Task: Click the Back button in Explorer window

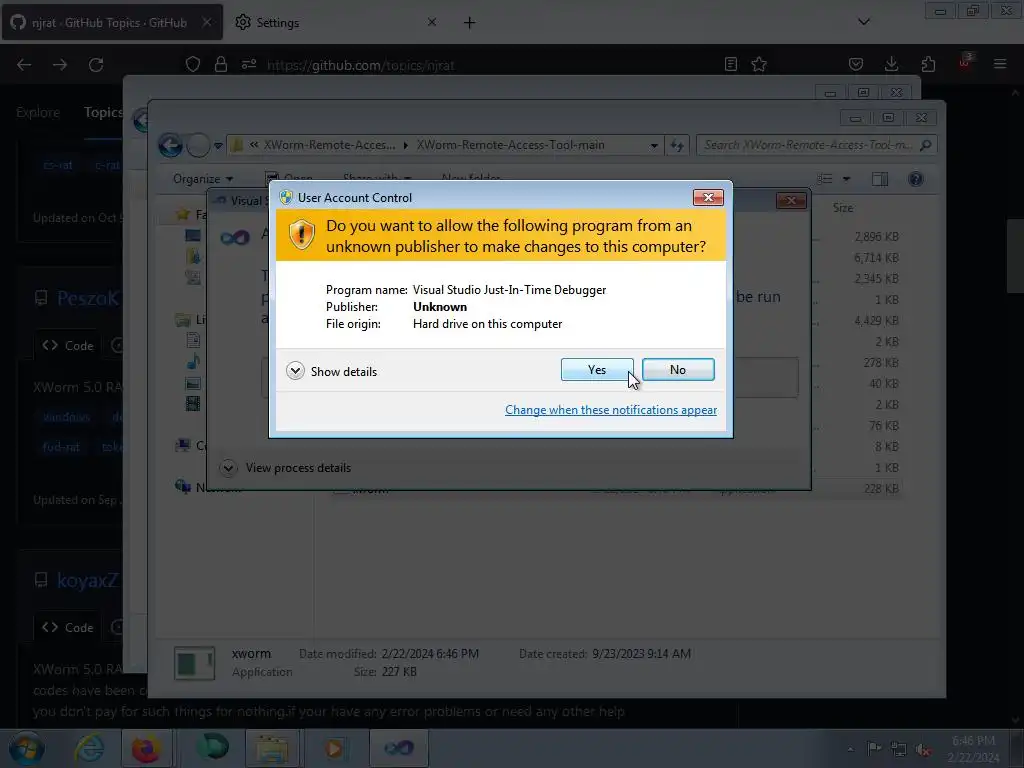Action: (x=170, y=145)
